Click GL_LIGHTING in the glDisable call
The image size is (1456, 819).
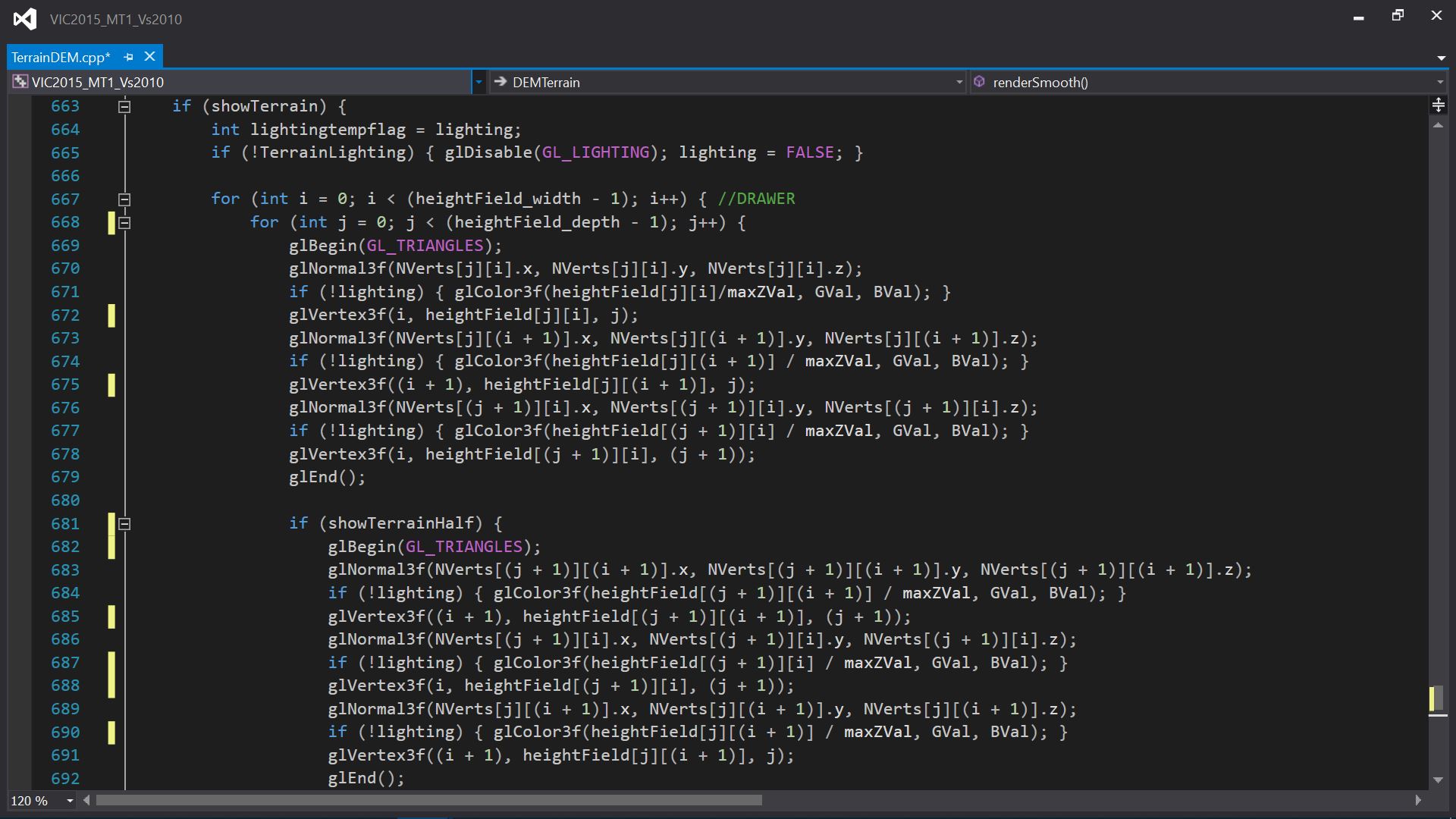[x=596, y=152]
